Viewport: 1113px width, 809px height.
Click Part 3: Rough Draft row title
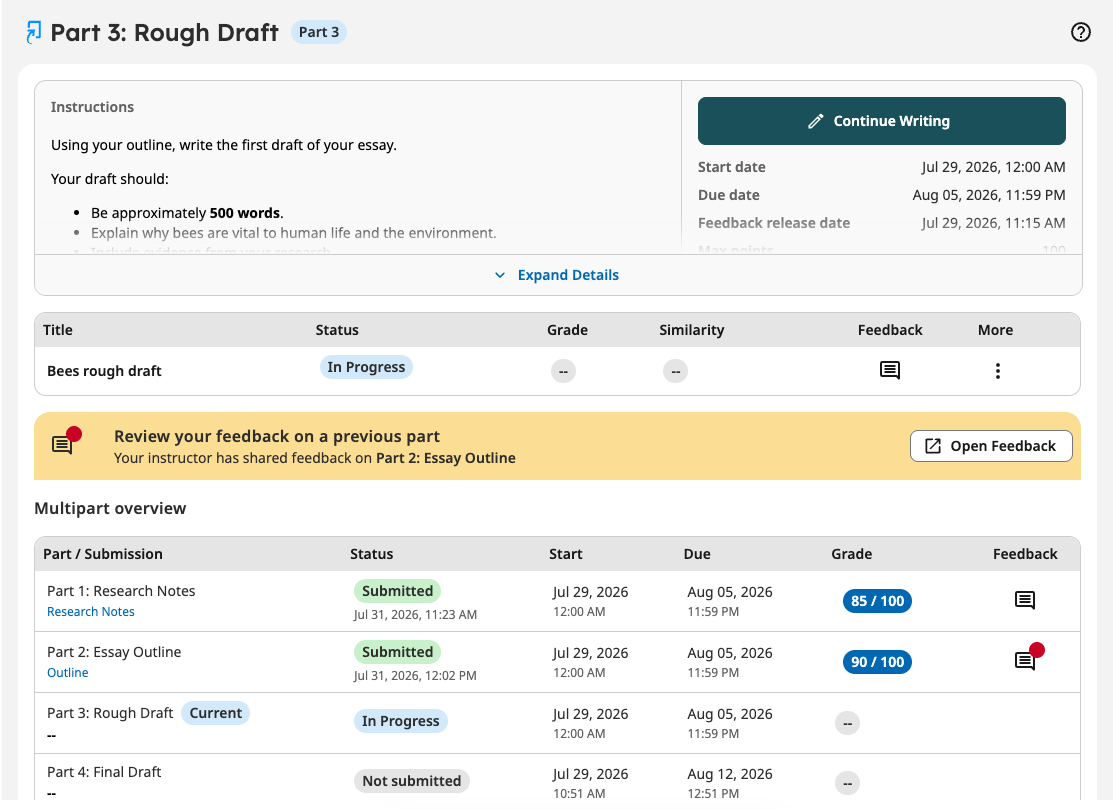tap(110, 713)
